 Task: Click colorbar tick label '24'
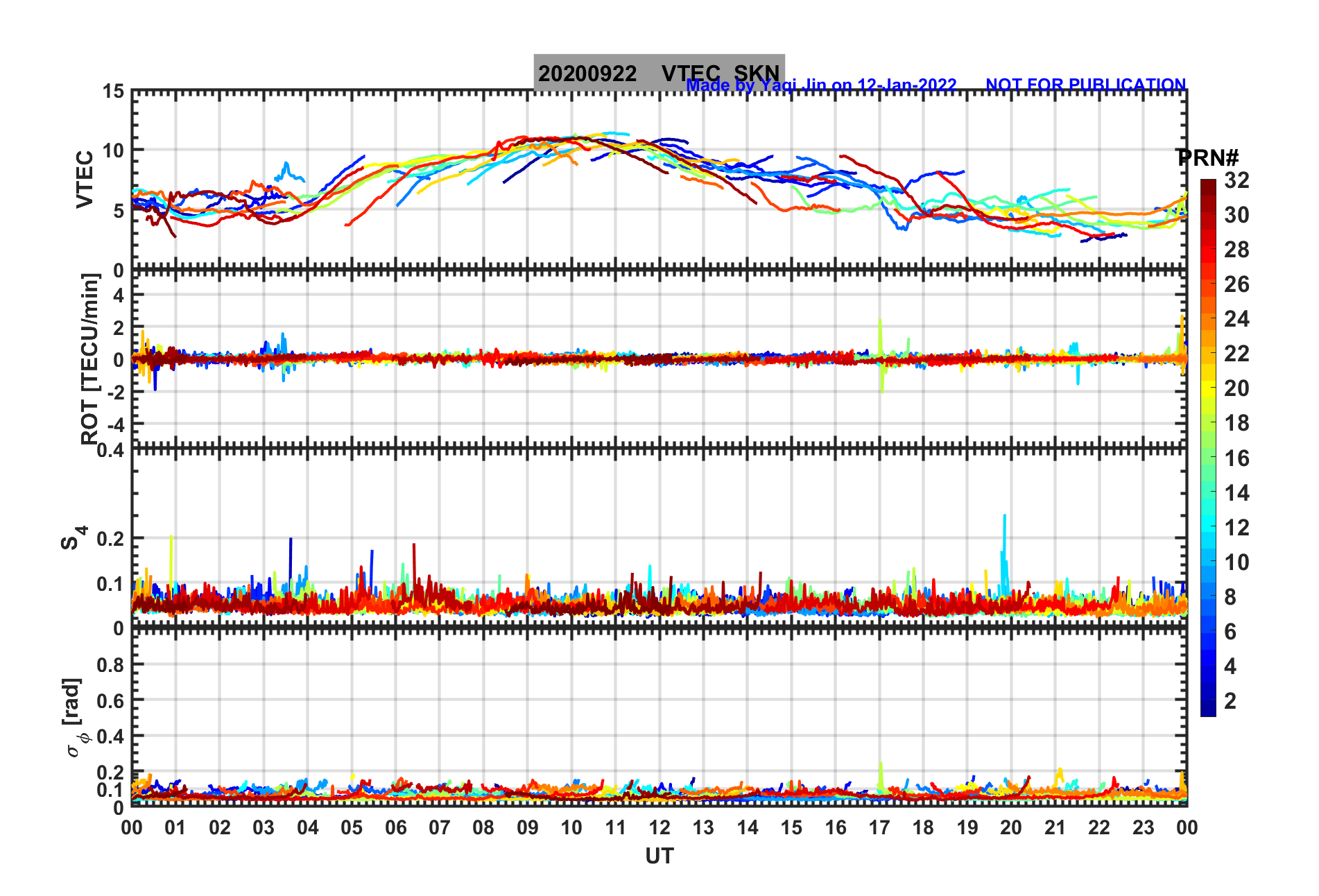[1236, 319]
